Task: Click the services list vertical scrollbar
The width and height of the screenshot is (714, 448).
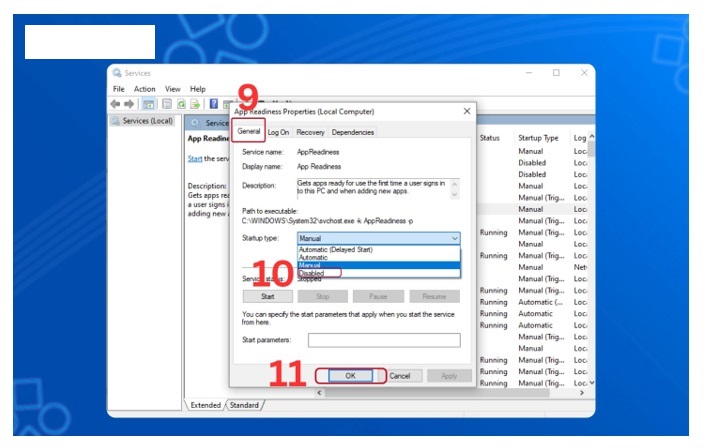Action: (591, 260)
